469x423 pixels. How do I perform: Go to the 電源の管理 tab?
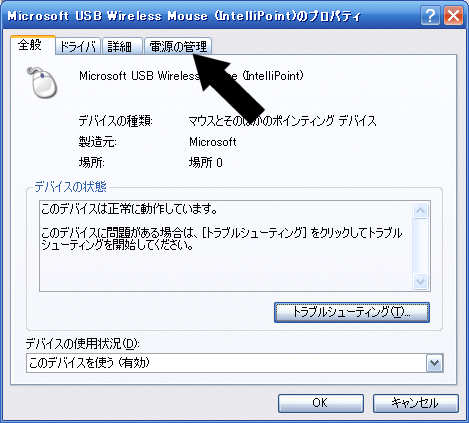coord(178,46)
